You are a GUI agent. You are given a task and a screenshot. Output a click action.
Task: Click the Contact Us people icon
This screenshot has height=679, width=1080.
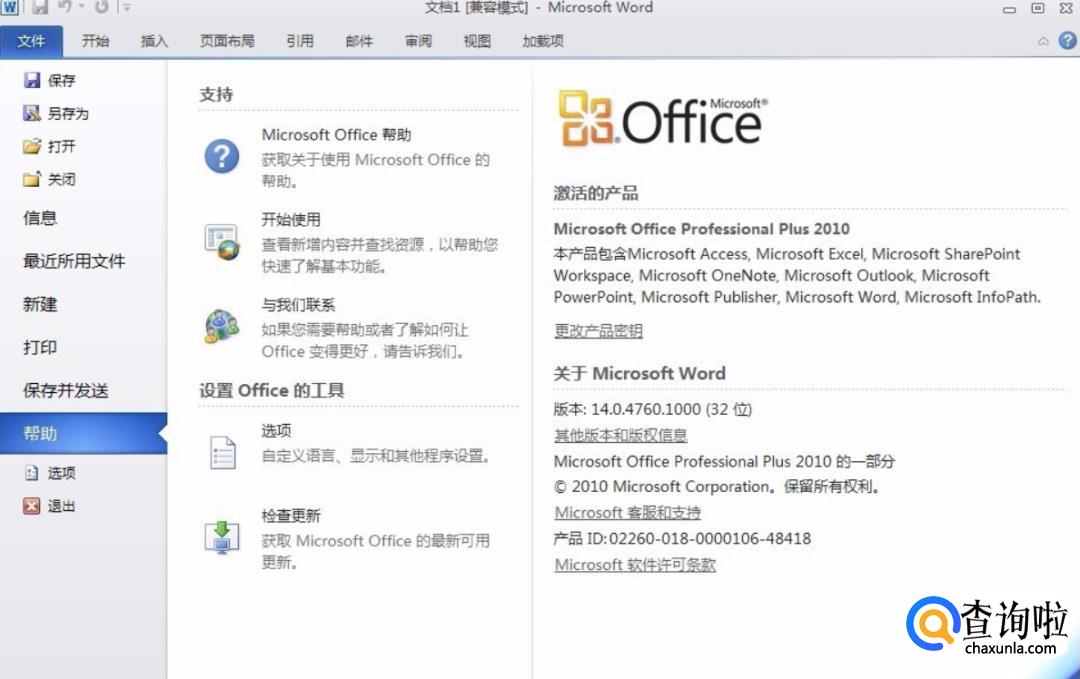pos(222,326)
